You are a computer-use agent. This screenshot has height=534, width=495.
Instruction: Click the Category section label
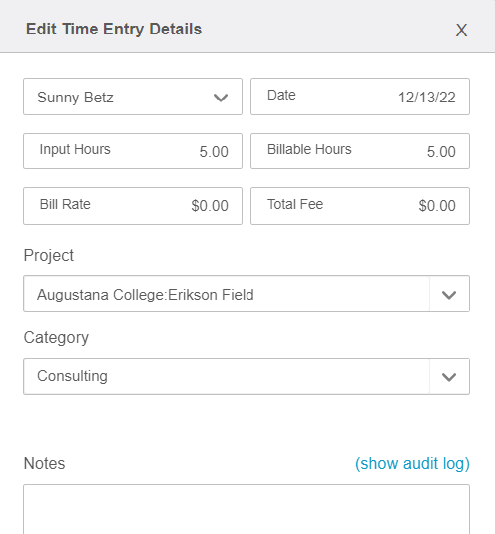(56, 338)
